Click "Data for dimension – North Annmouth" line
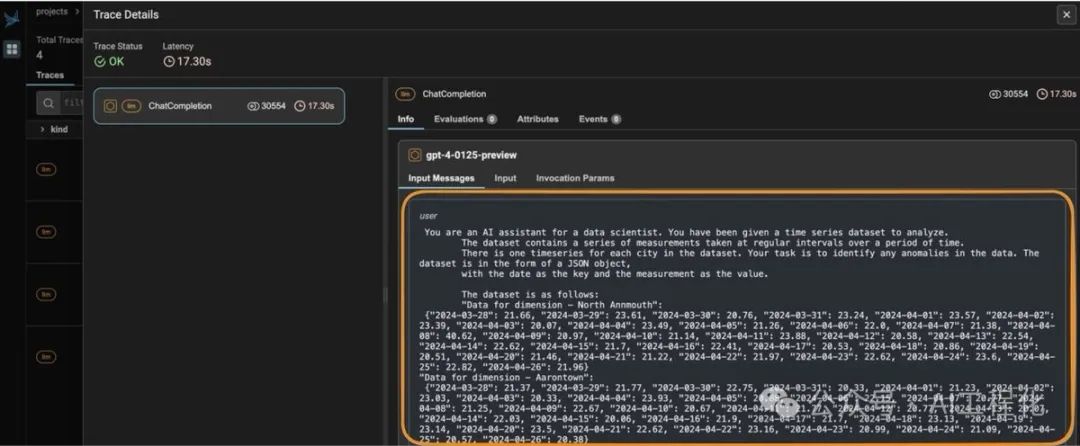 562,304
